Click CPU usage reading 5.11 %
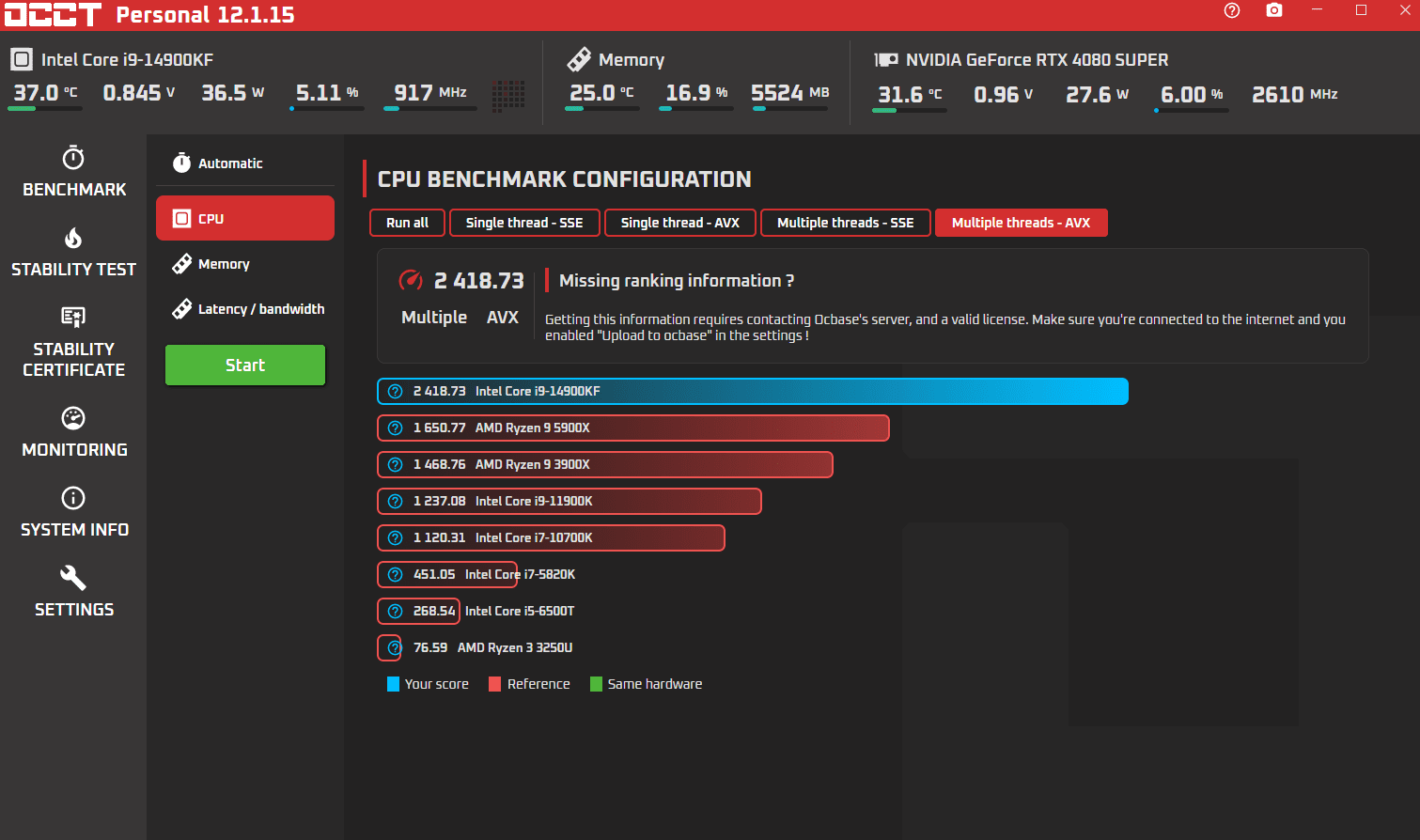The height and width of the screenshot is (840, 1420). point(327,93)
